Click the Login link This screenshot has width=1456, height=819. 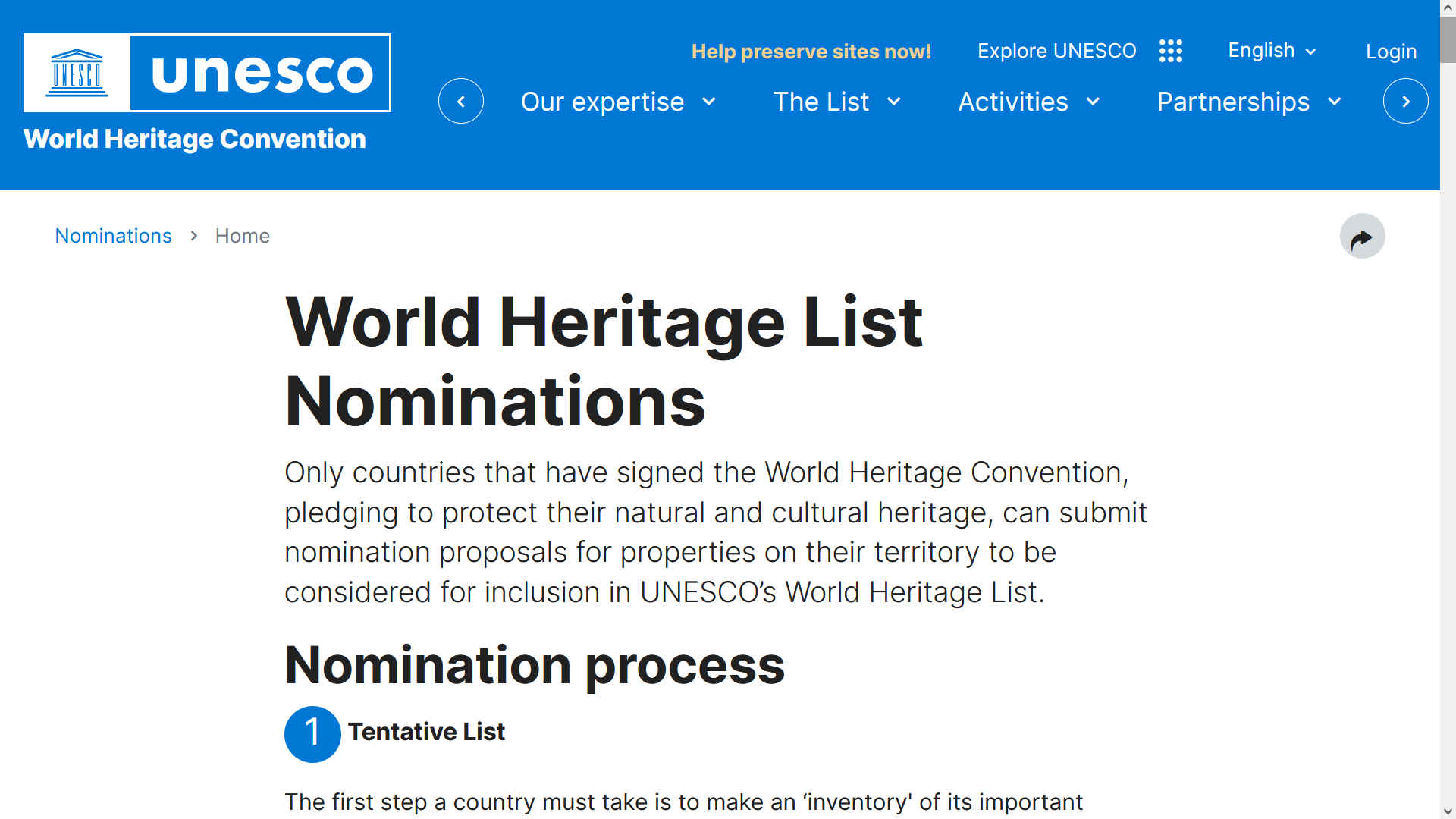(x=1391, y=52)
